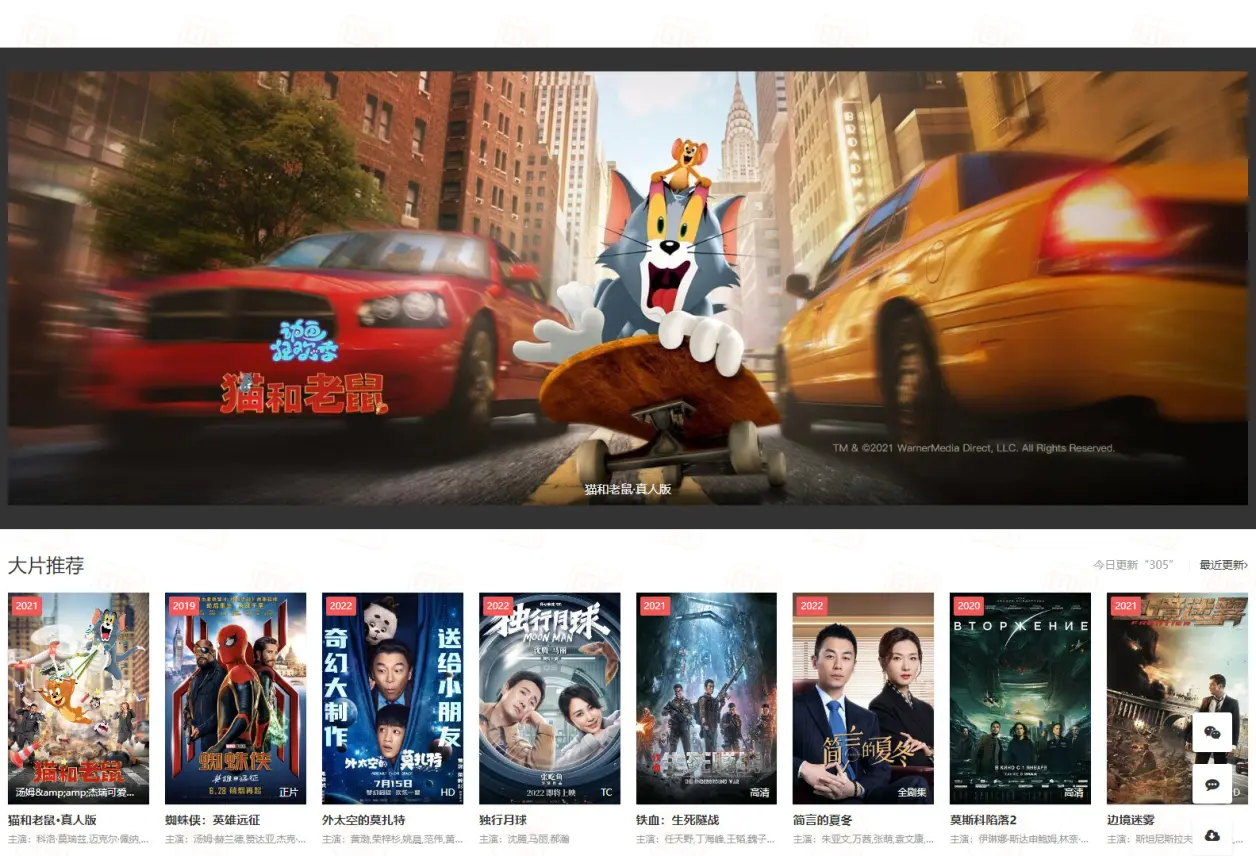Click title link 边境迷雾
Viewport: 1256px width, 856px height.
(1131, 820)
